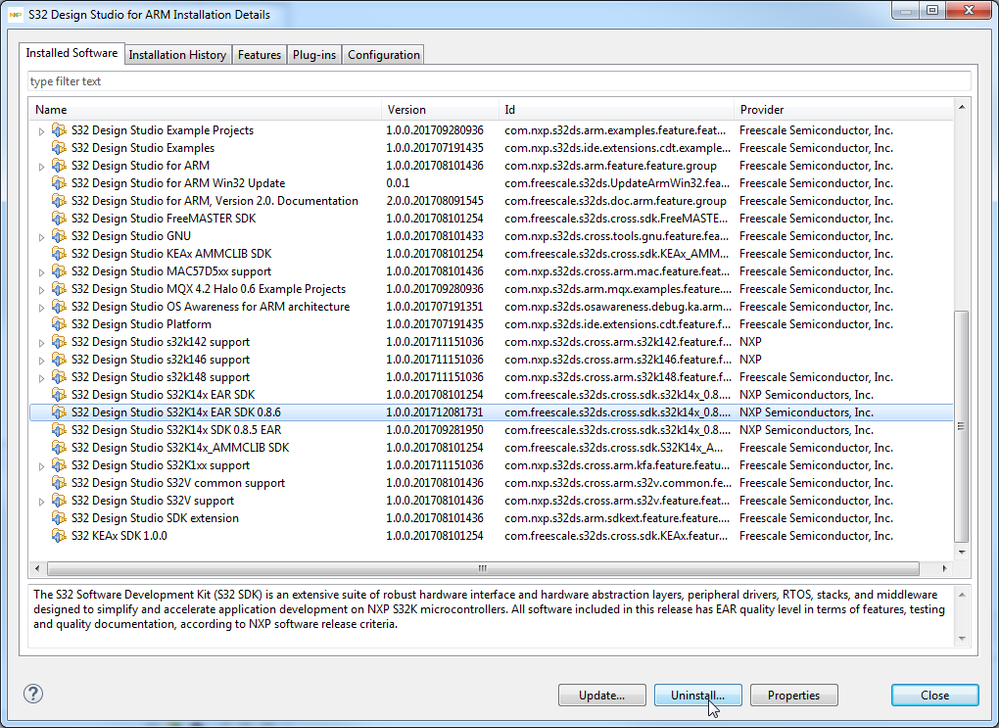Switch to the Installed Software tab
The width and height of the screenshot is (999, 728).
point(71,54)
